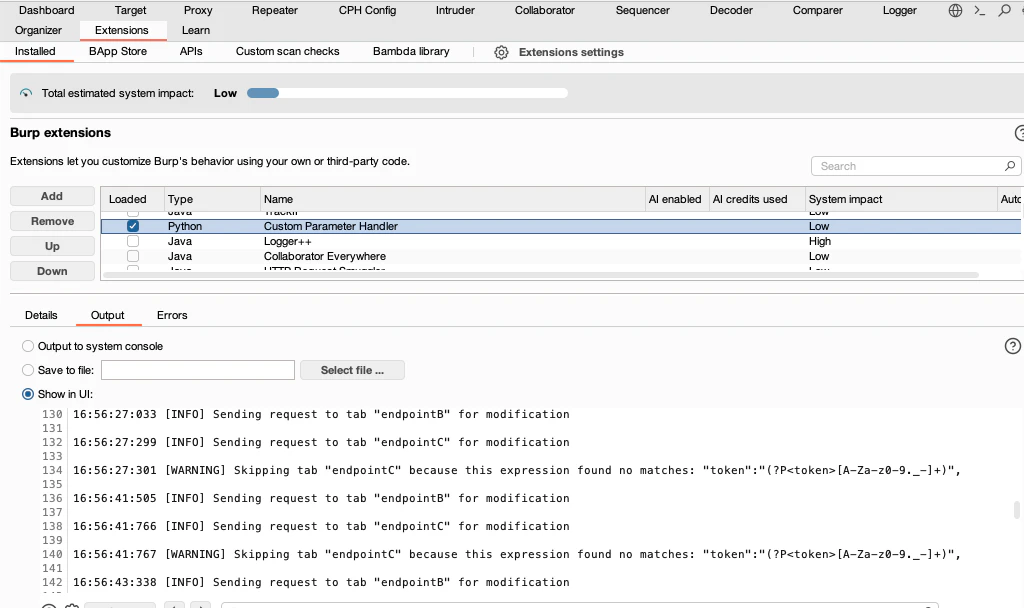Click the extensions Search input field
This screenshot has height=608, width=1024.
pyautogui.click(x=916, y=166)
